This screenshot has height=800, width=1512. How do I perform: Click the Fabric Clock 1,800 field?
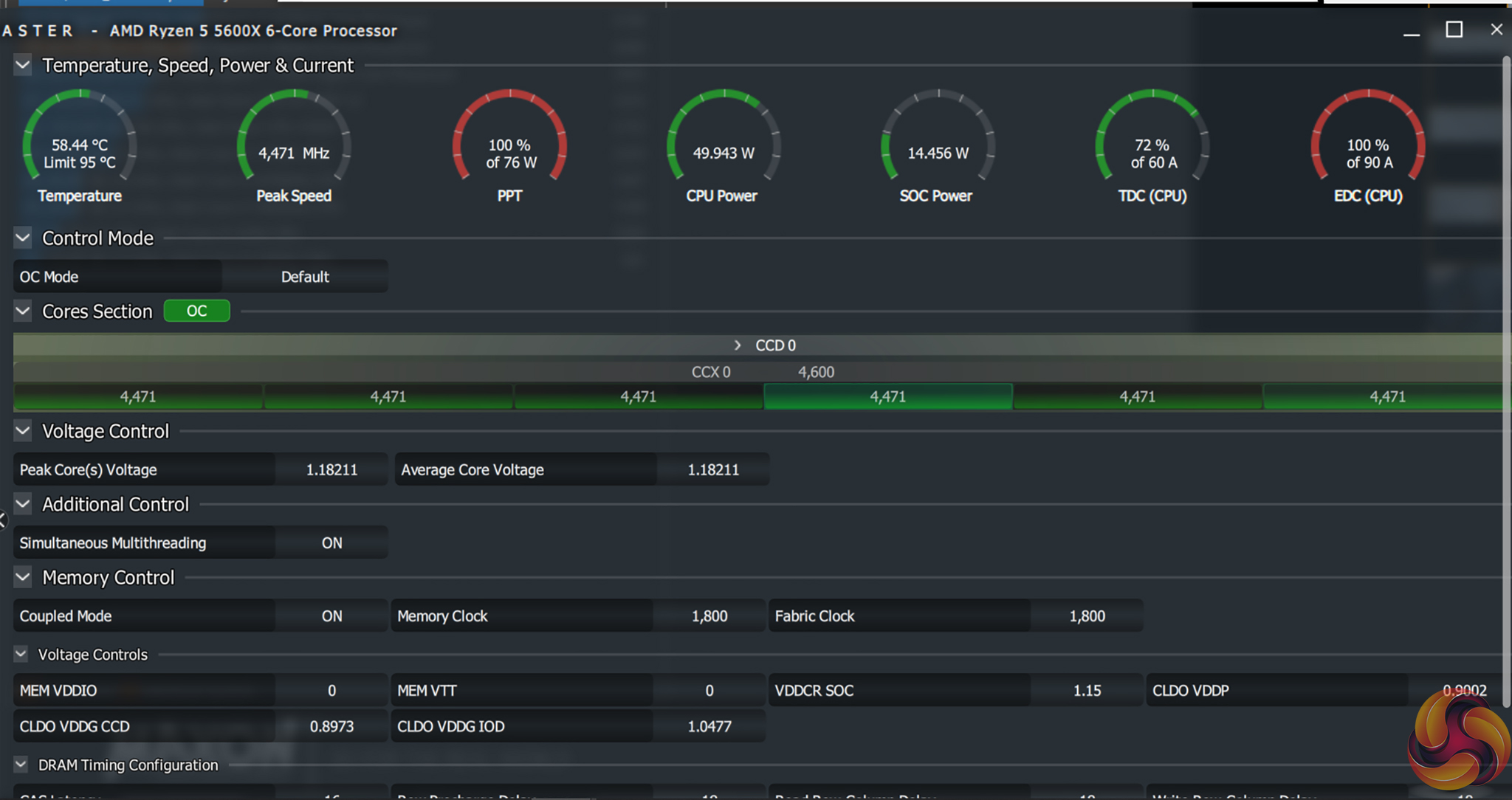click(1087, 616)
